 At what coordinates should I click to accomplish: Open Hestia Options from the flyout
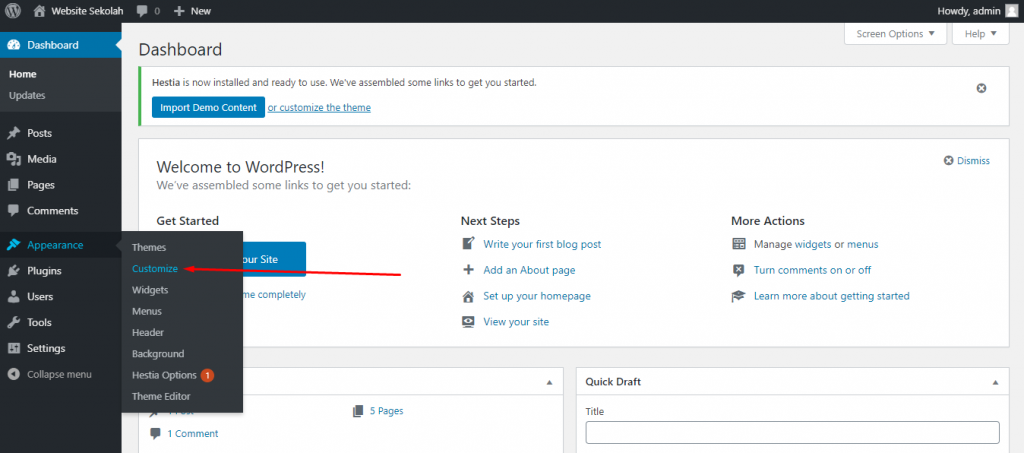pyautogui.click(x=164, y=375)
